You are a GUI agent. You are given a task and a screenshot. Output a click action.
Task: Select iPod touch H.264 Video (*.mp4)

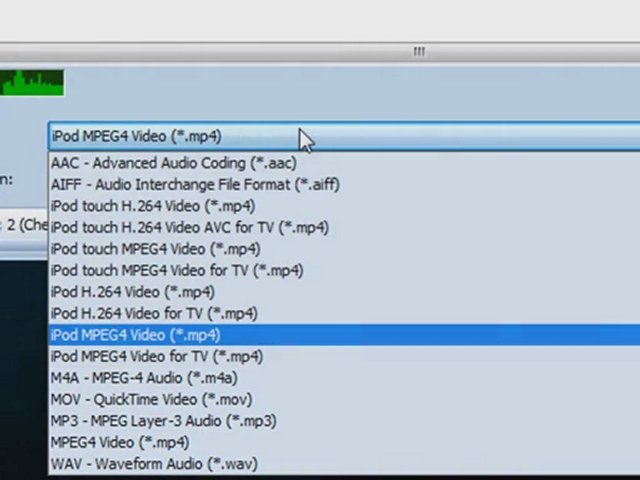click(x=152, y=206)
